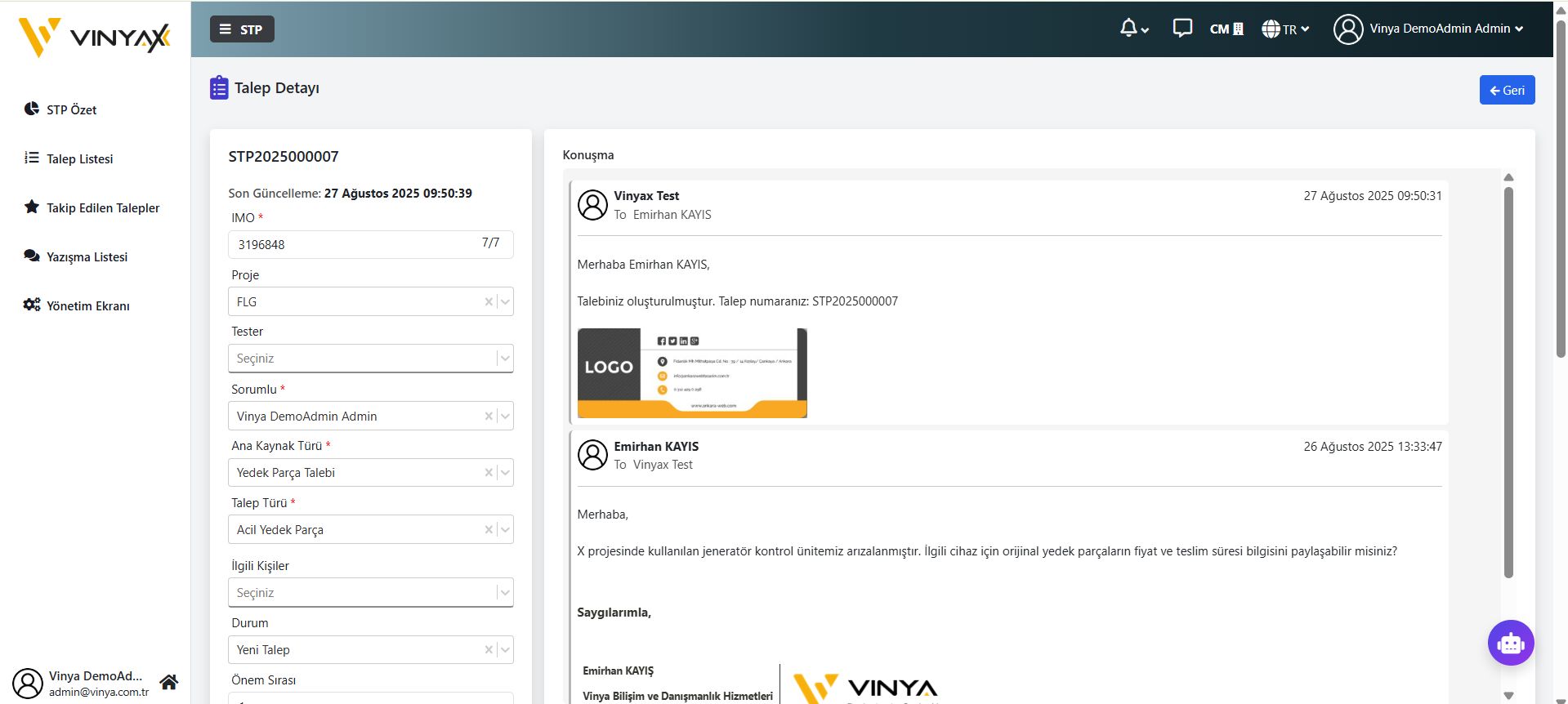Clear the Durum Yeni Talep selection
The image size is (1568, 704).
(489, 650)
